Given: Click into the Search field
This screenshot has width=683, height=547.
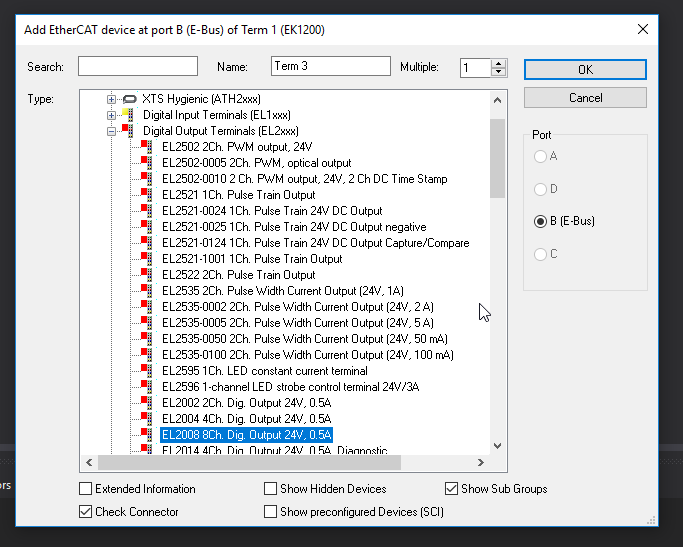Looking at the screenshot, I should (x=138, y=66).
